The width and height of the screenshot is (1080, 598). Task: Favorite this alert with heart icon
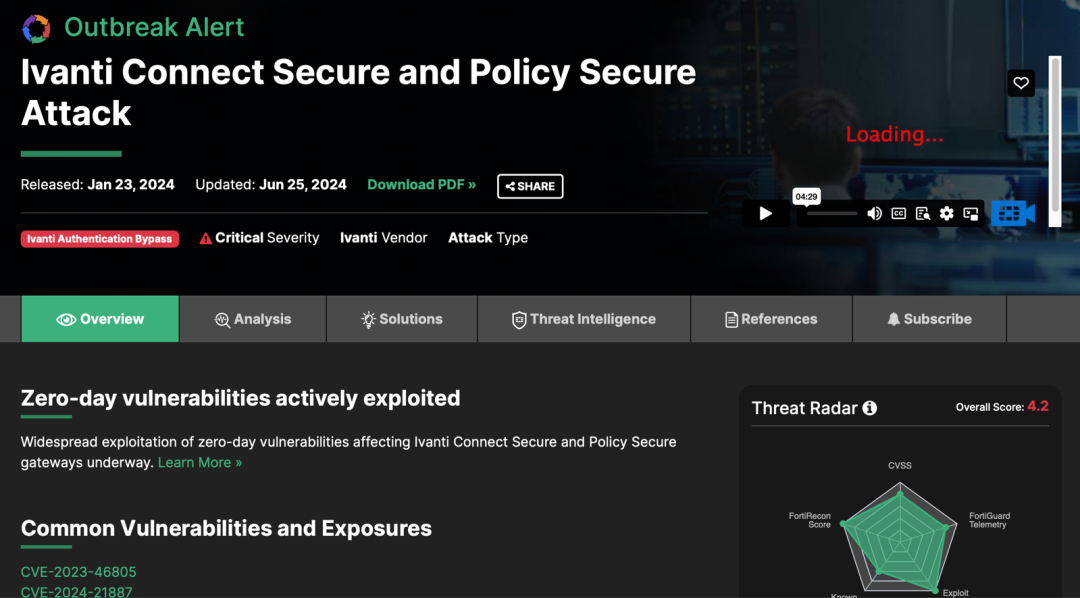pyautogui.click(x=1021, y=83)
